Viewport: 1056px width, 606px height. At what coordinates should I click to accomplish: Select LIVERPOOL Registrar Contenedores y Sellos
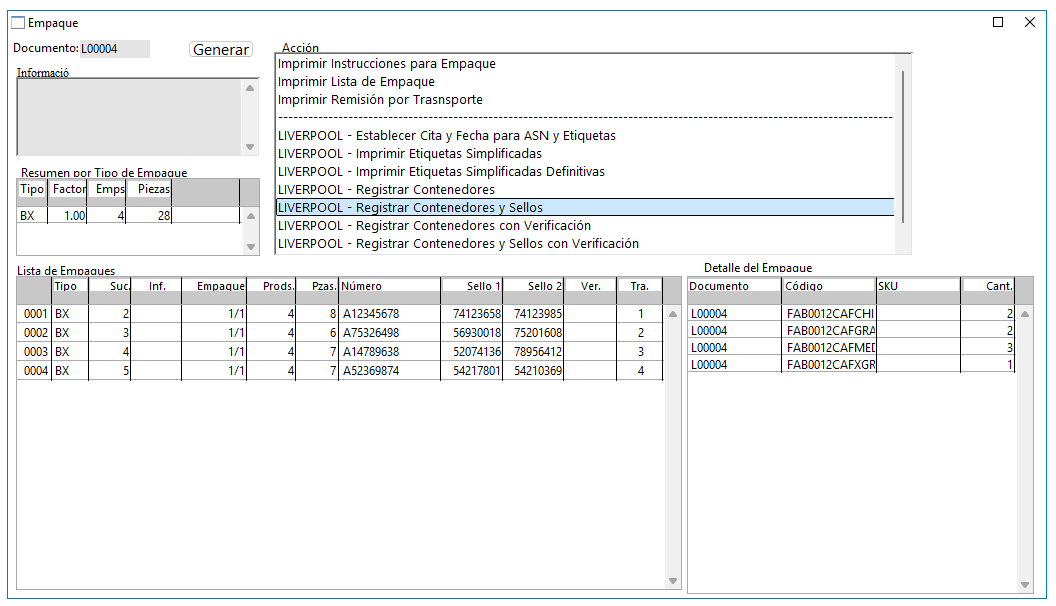(x=585, y=208)
